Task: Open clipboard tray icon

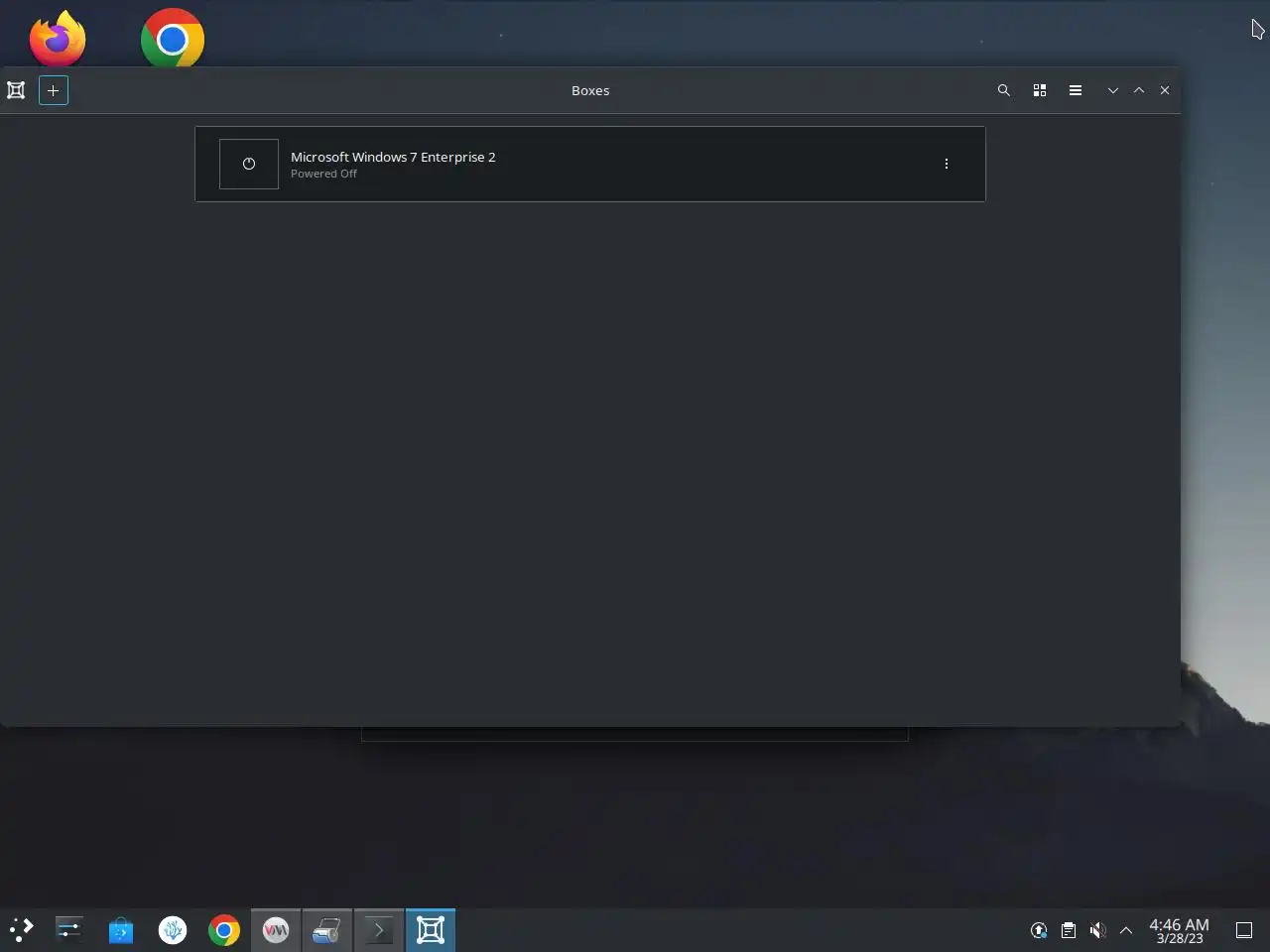Action: 1069,930
